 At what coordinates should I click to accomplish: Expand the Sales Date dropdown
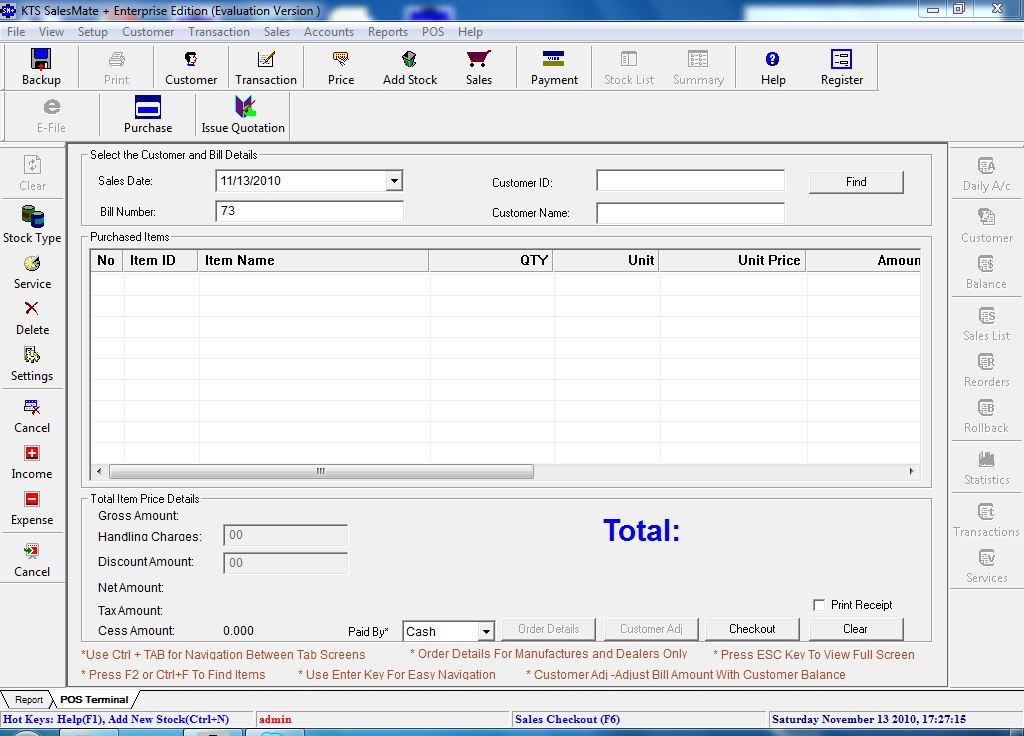(394, 181)
